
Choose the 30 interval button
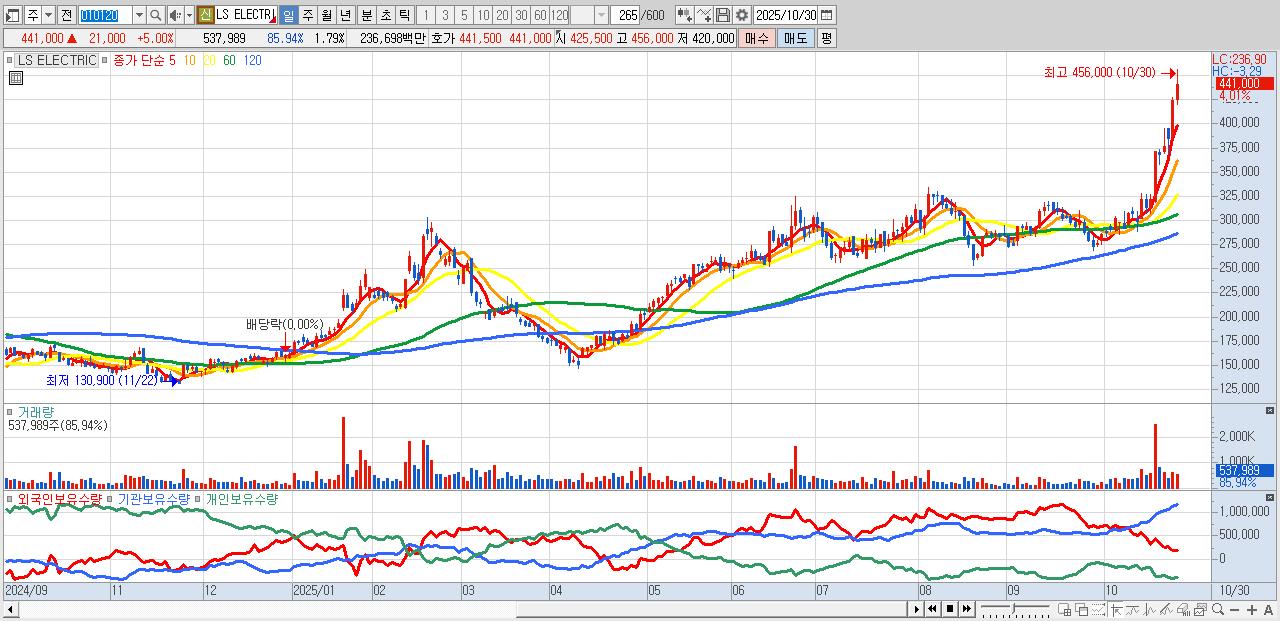[x=521, y=15]
